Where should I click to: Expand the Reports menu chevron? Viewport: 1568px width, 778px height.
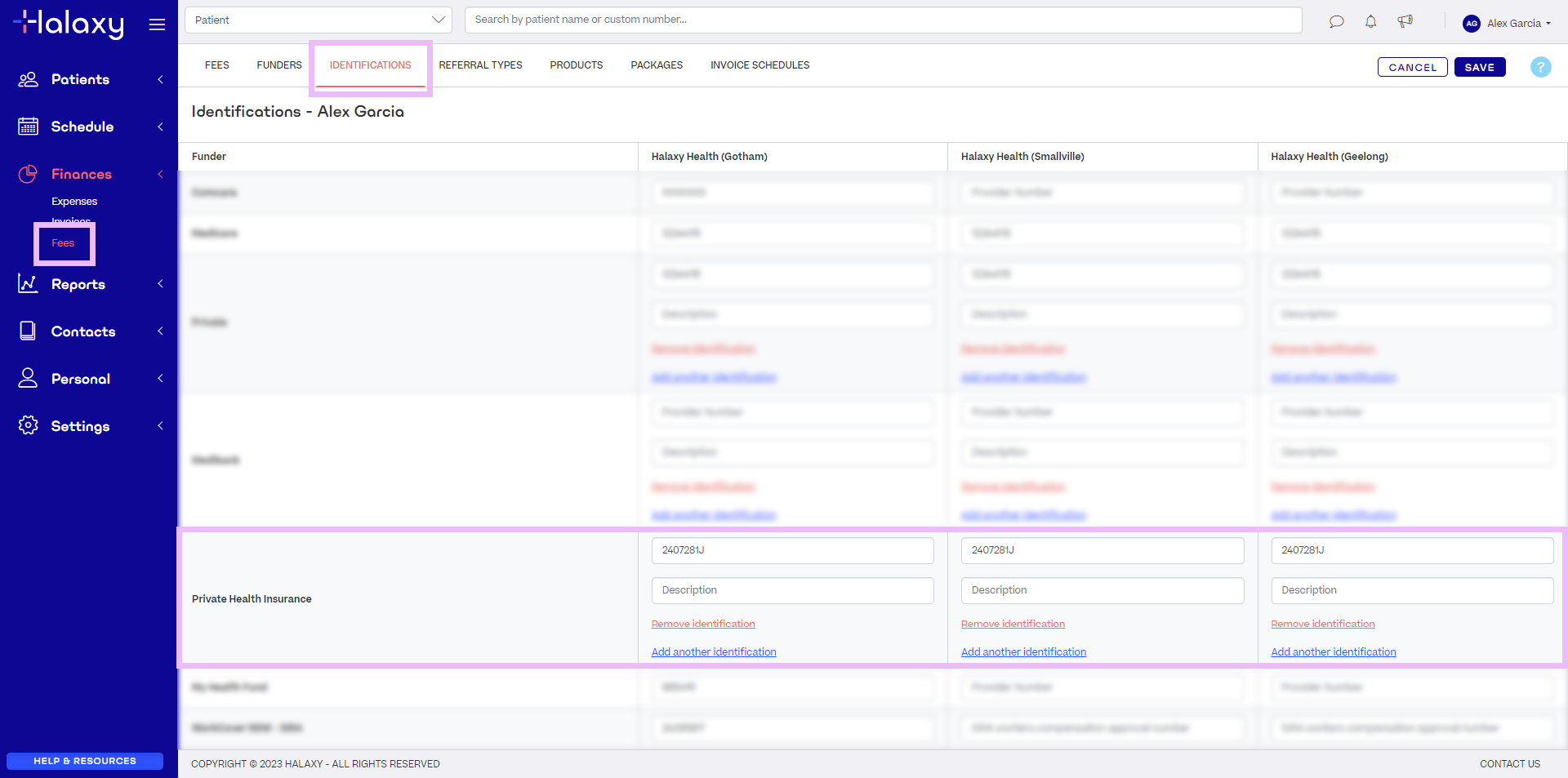click(160, 284)
